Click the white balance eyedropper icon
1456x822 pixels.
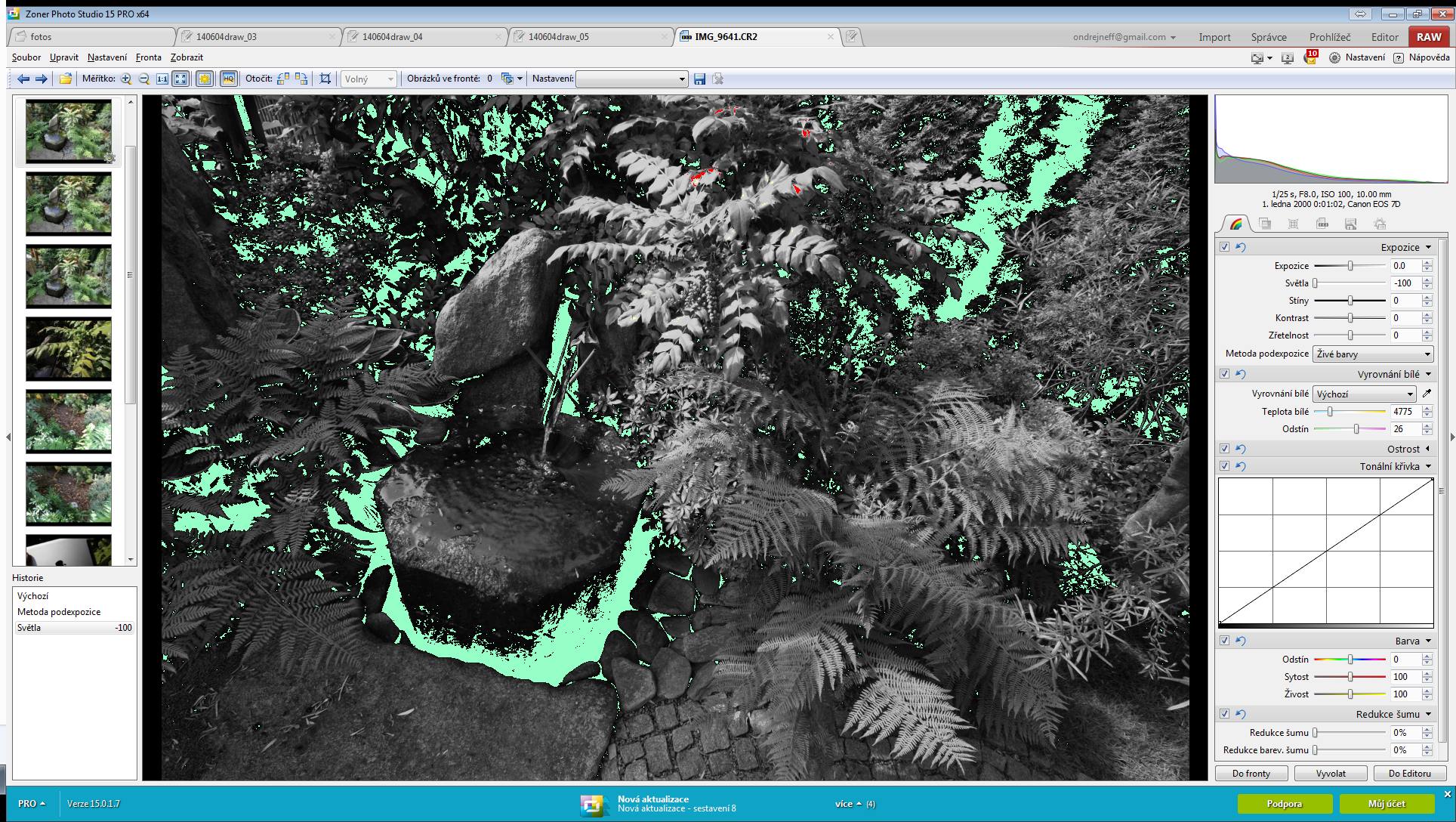pos(1427,394)
